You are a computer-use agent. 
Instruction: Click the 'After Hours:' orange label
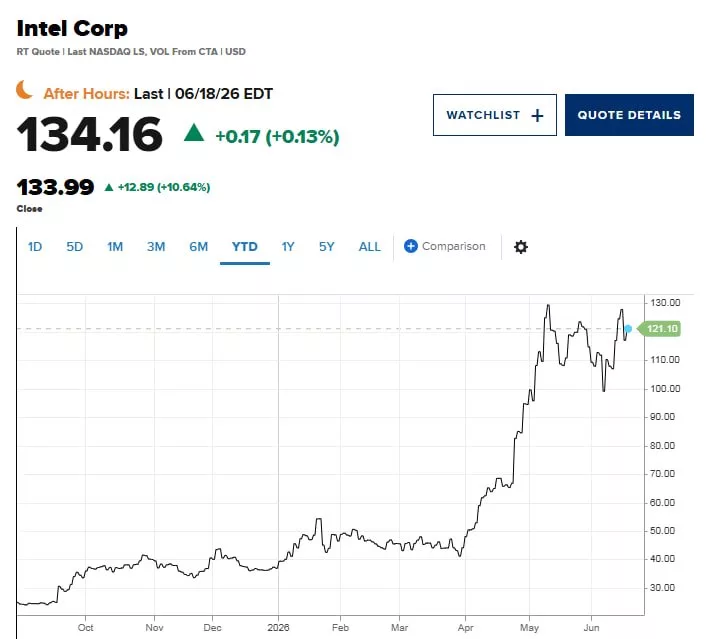tap(87, 94)
